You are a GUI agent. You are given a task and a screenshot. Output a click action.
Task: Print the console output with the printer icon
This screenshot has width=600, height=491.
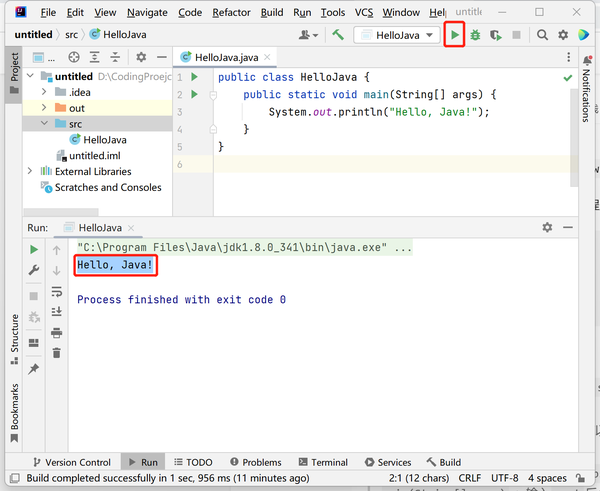[57, 333]
